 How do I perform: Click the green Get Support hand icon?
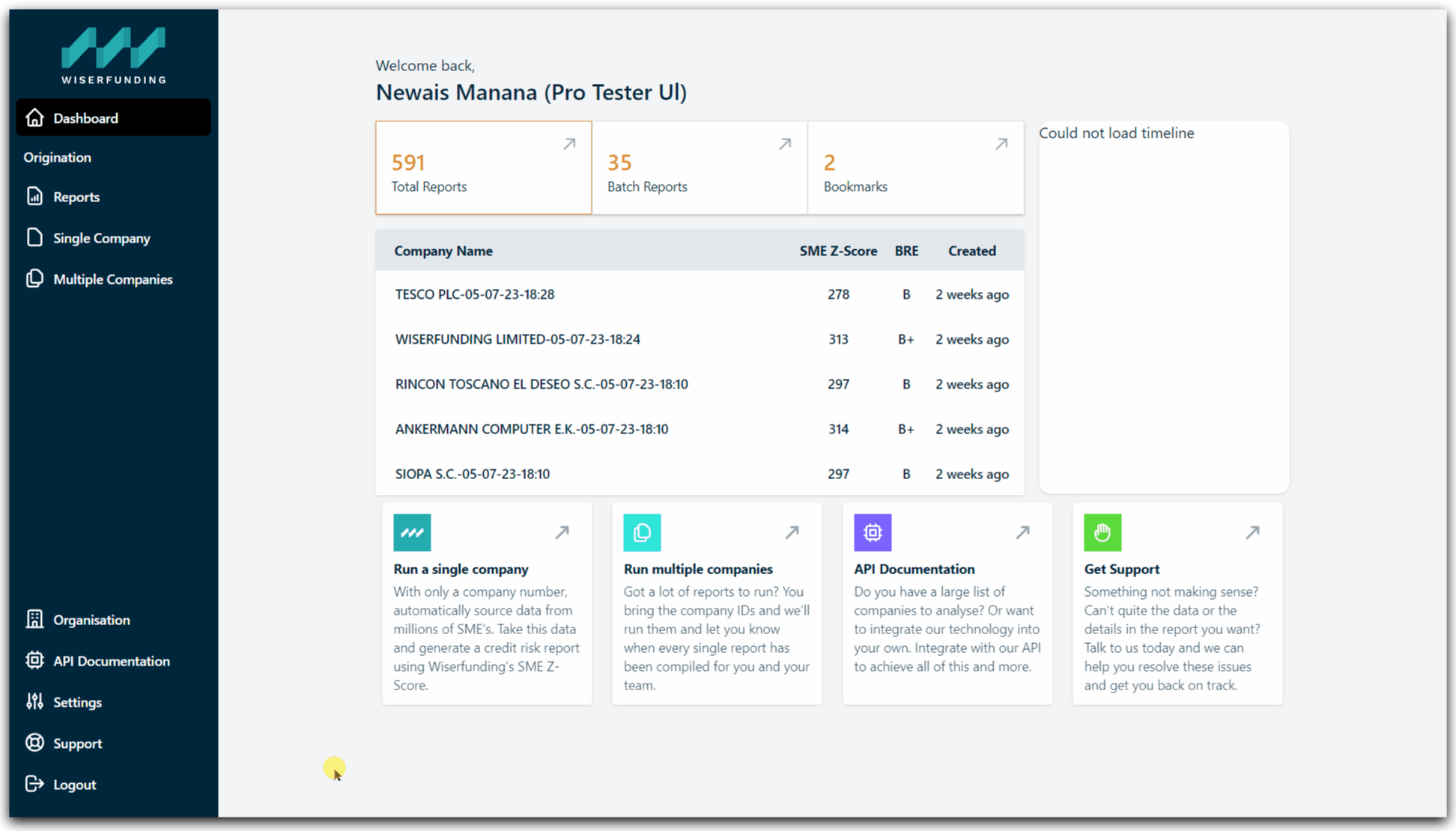(1102, 532)
